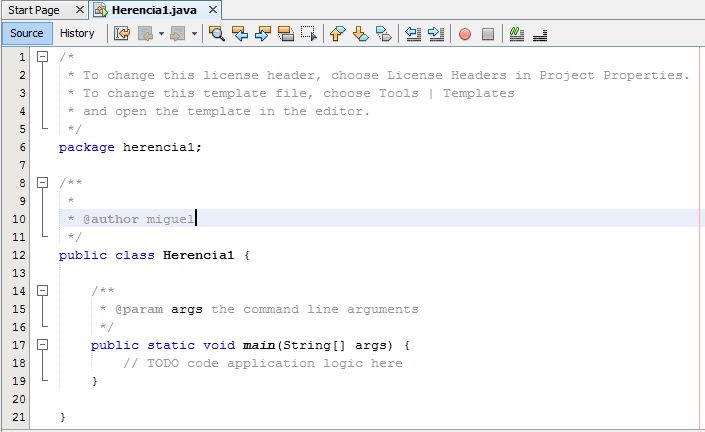
Task: Open the Start Page tab
Action: tap(34, 9)
